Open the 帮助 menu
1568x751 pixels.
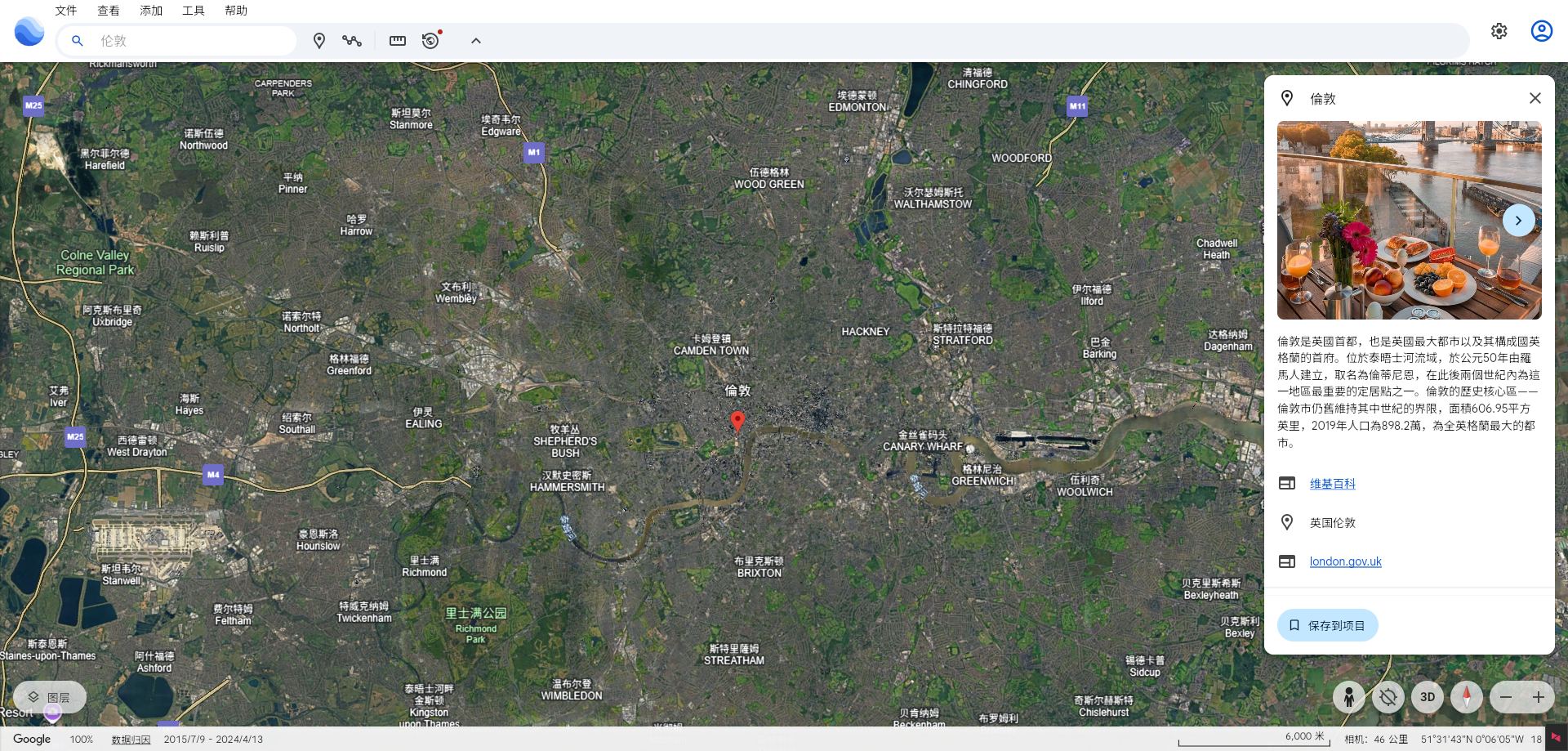[x=235, y=11]
